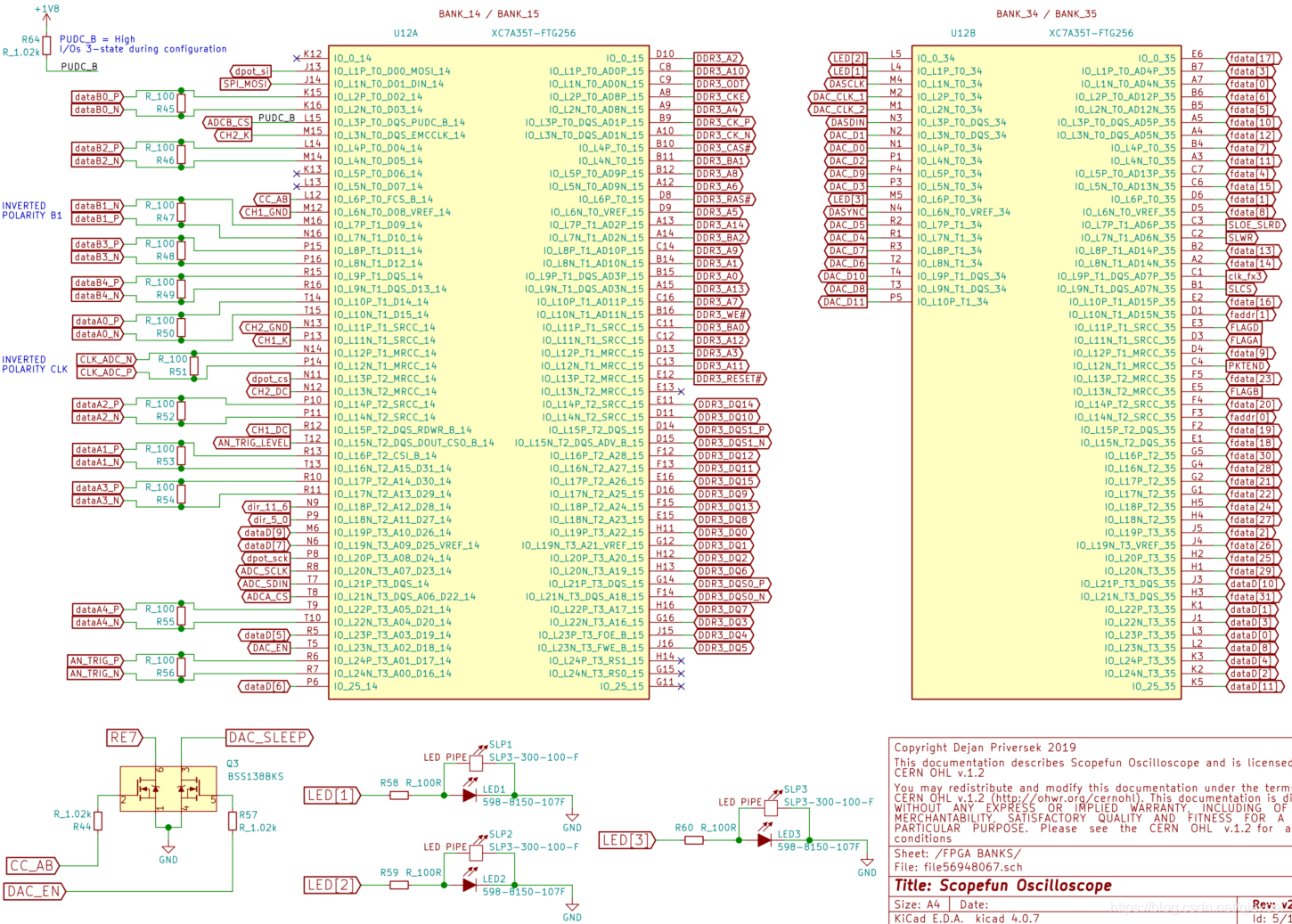Click the 'Sheet: /FPGA BANKS/' field

957,854
